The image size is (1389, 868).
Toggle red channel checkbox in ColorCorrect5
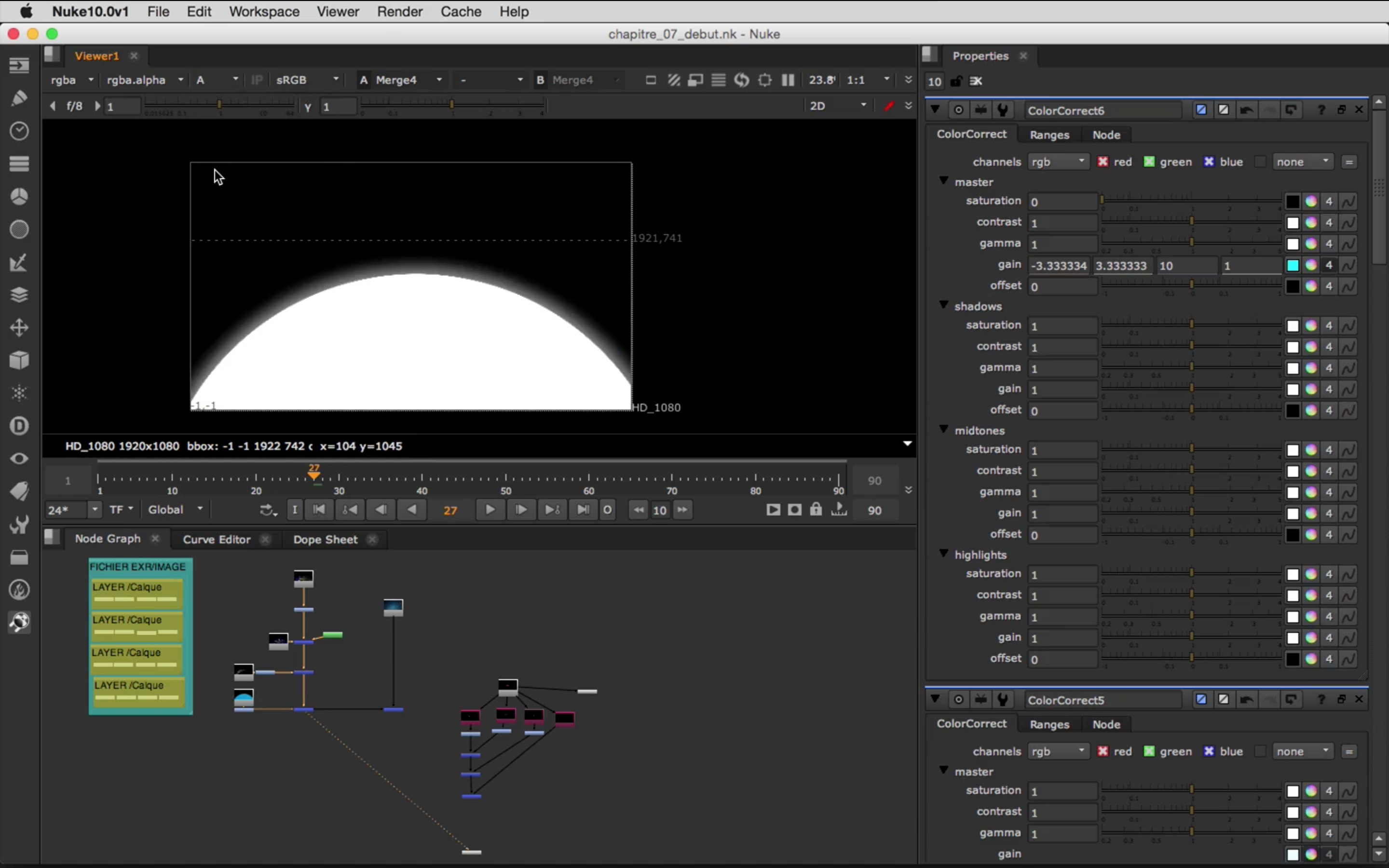click(x=1103, y=751)
